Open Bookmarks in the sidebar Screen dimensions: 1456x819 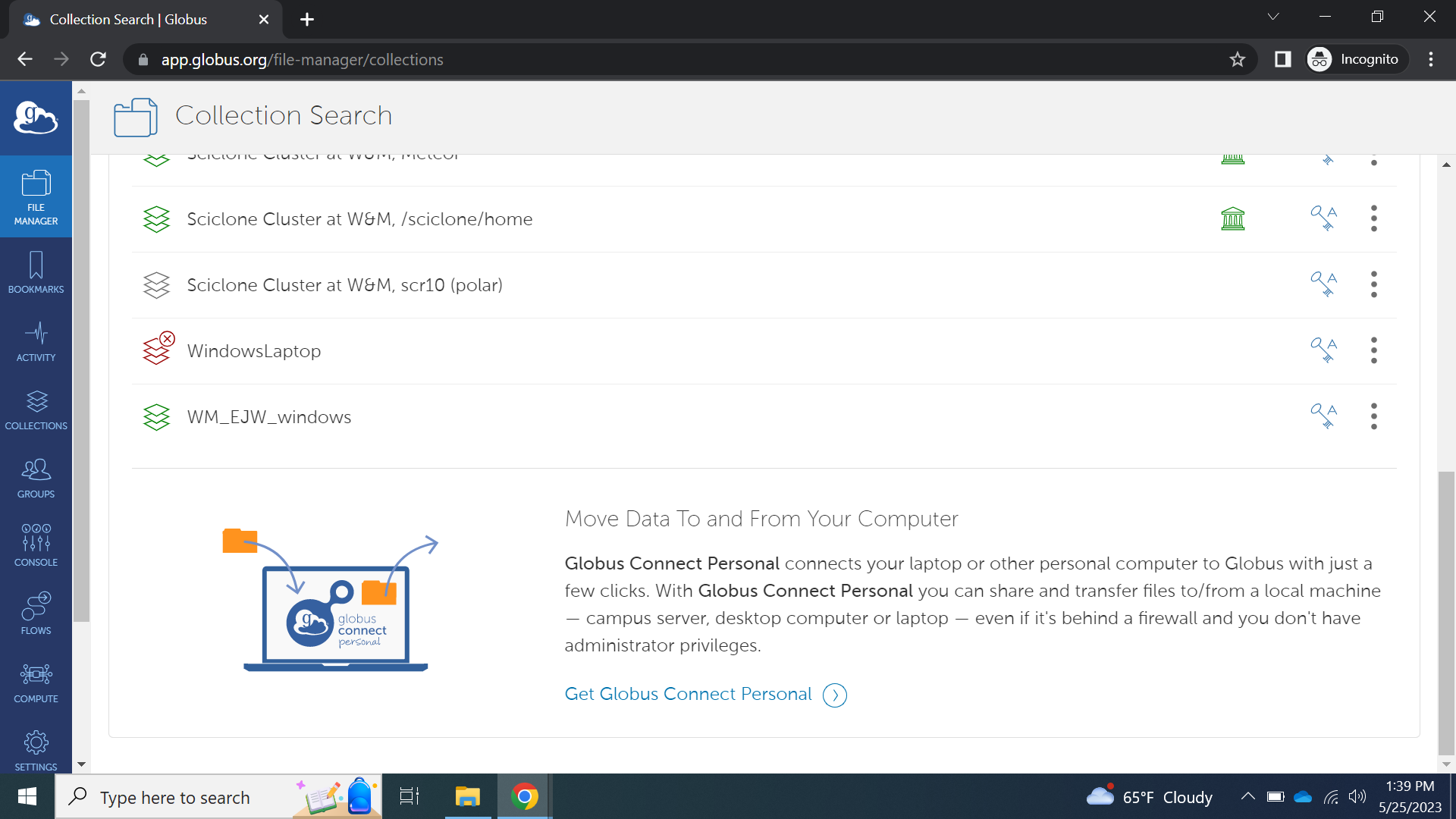[x=36, y=272]
